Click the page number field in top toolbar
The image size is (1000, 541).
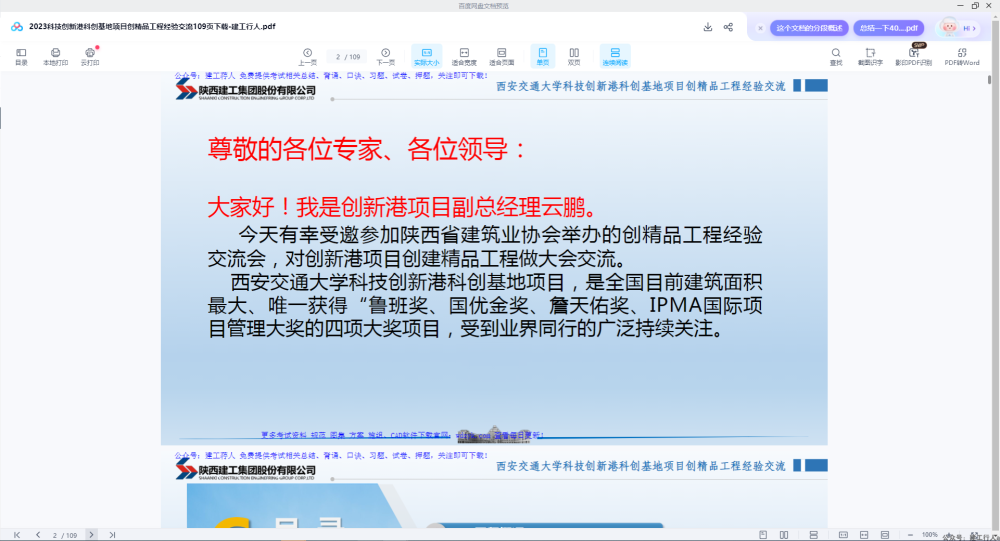coord(348,57)
